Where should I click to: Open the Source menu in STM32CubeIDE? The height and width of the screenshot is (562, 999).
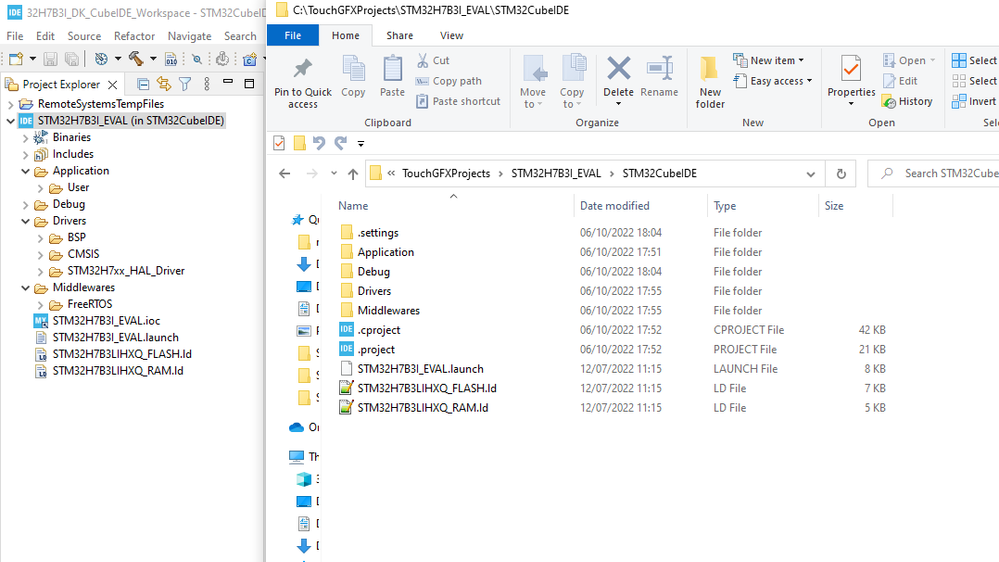coord(84,36)
